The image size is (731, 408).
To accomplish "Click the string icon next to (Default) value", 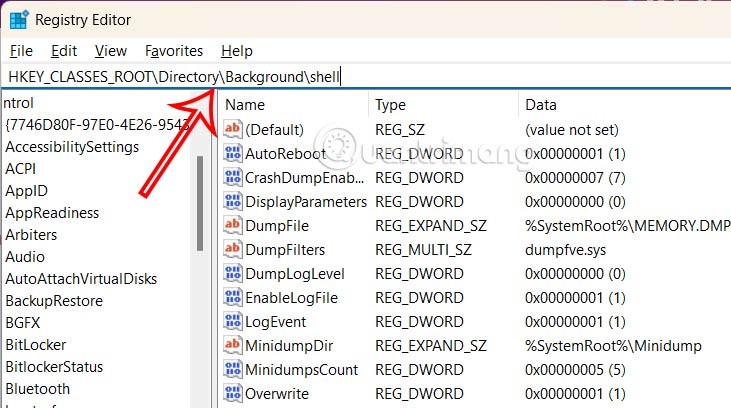I will pos(232,129).
